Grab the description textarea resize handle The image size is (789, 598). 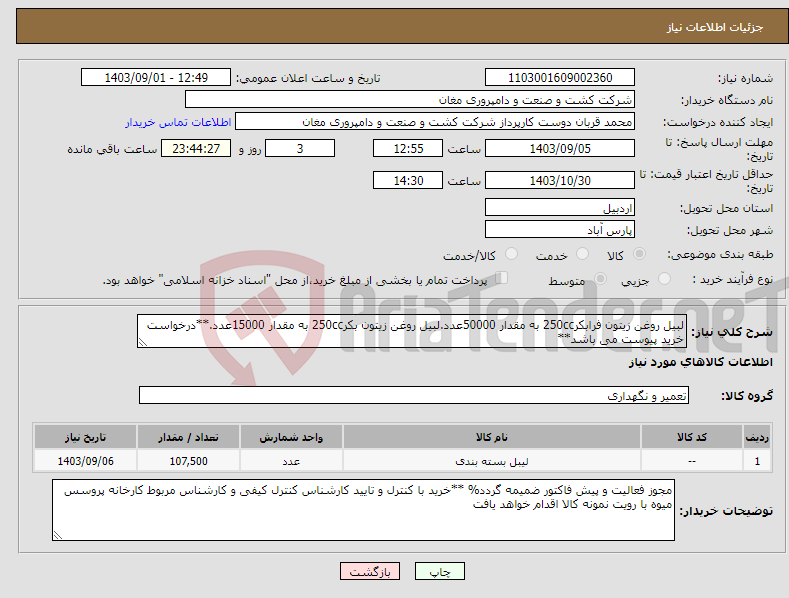(143, 342)
